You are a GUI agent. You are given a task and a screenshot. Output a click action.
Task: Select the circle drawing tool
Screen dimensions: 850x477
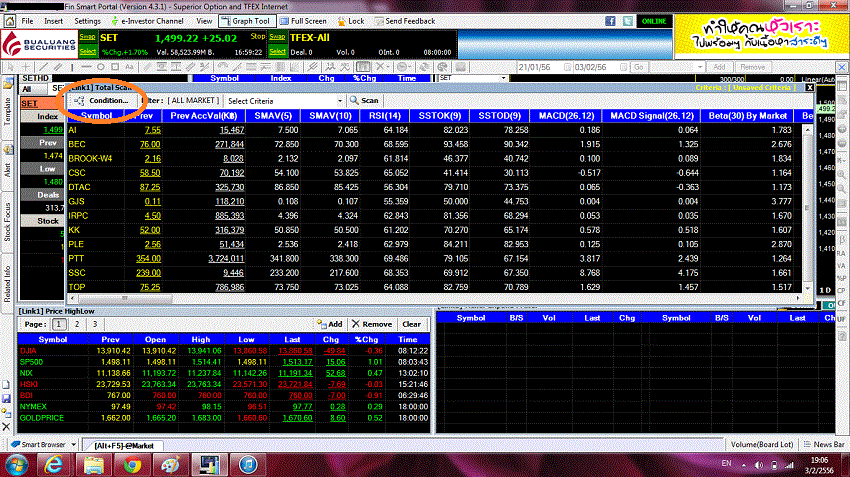coord(101,67)
